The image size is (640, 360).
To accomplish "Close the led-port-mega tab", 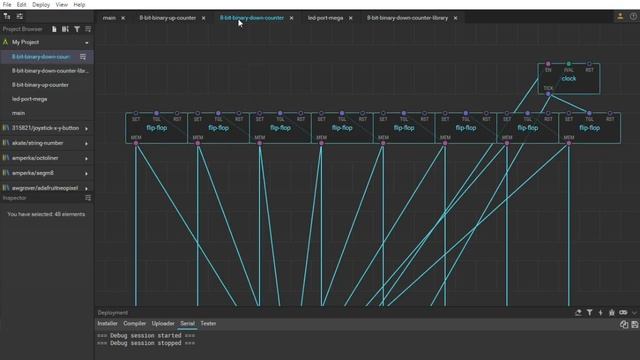I will (x=350, y=18).
